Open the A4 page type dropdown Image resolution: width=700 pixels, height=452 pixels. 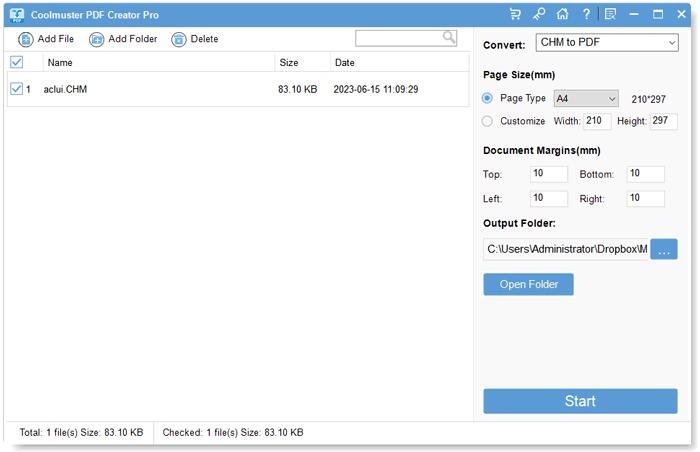click(586, 98)
